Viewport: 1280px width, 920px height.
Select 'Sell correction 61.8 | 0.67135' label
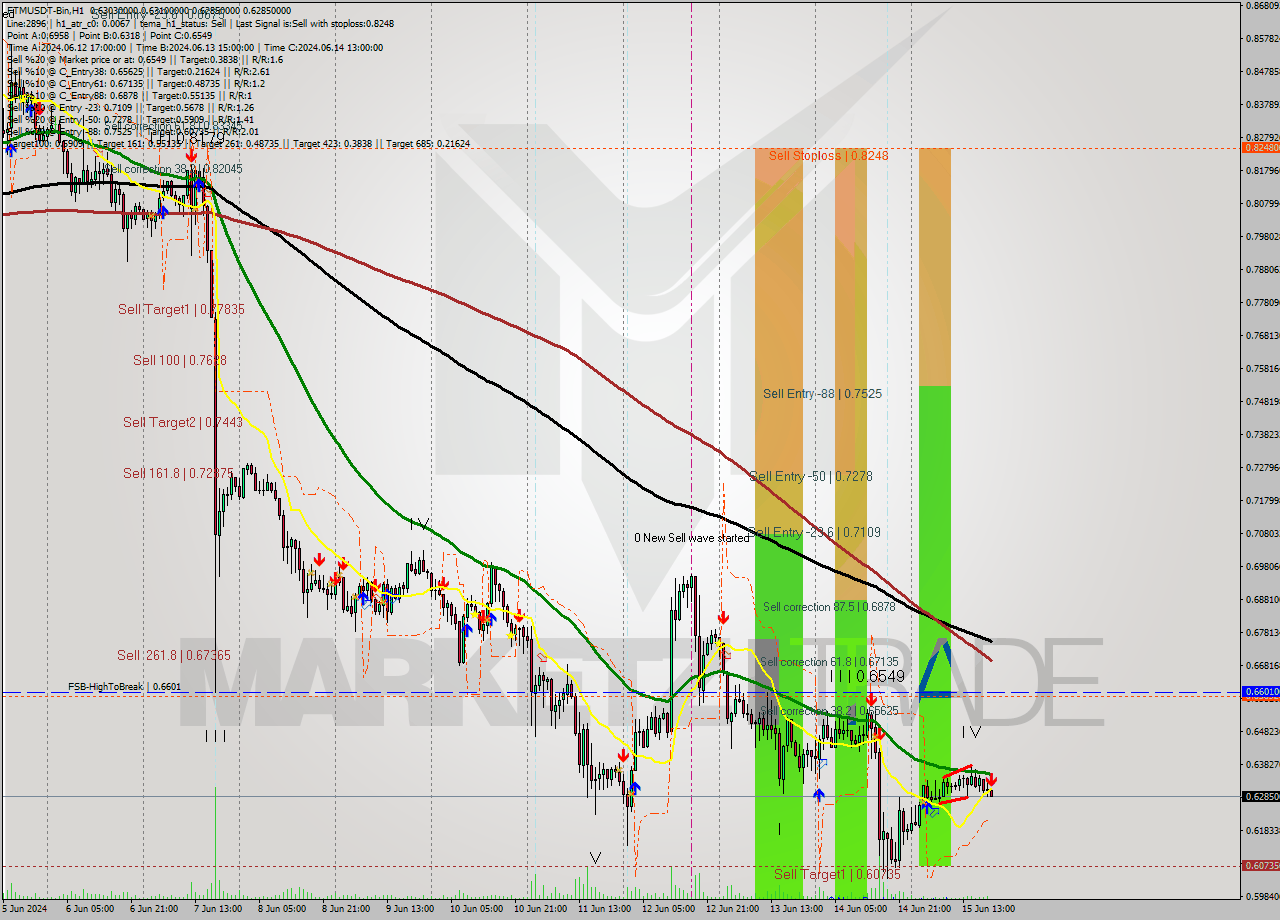[829, 662]
